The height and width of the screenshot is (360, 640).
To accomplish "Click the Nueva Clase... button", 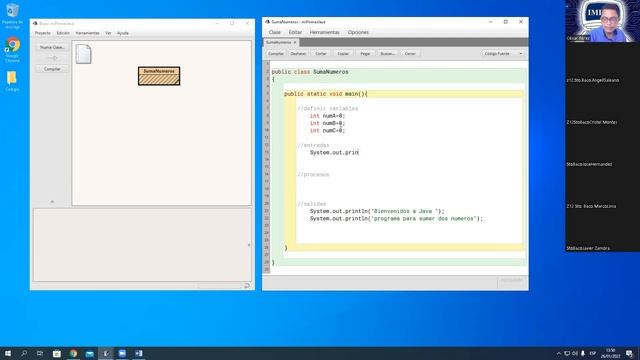I will [x=52, y=47].
